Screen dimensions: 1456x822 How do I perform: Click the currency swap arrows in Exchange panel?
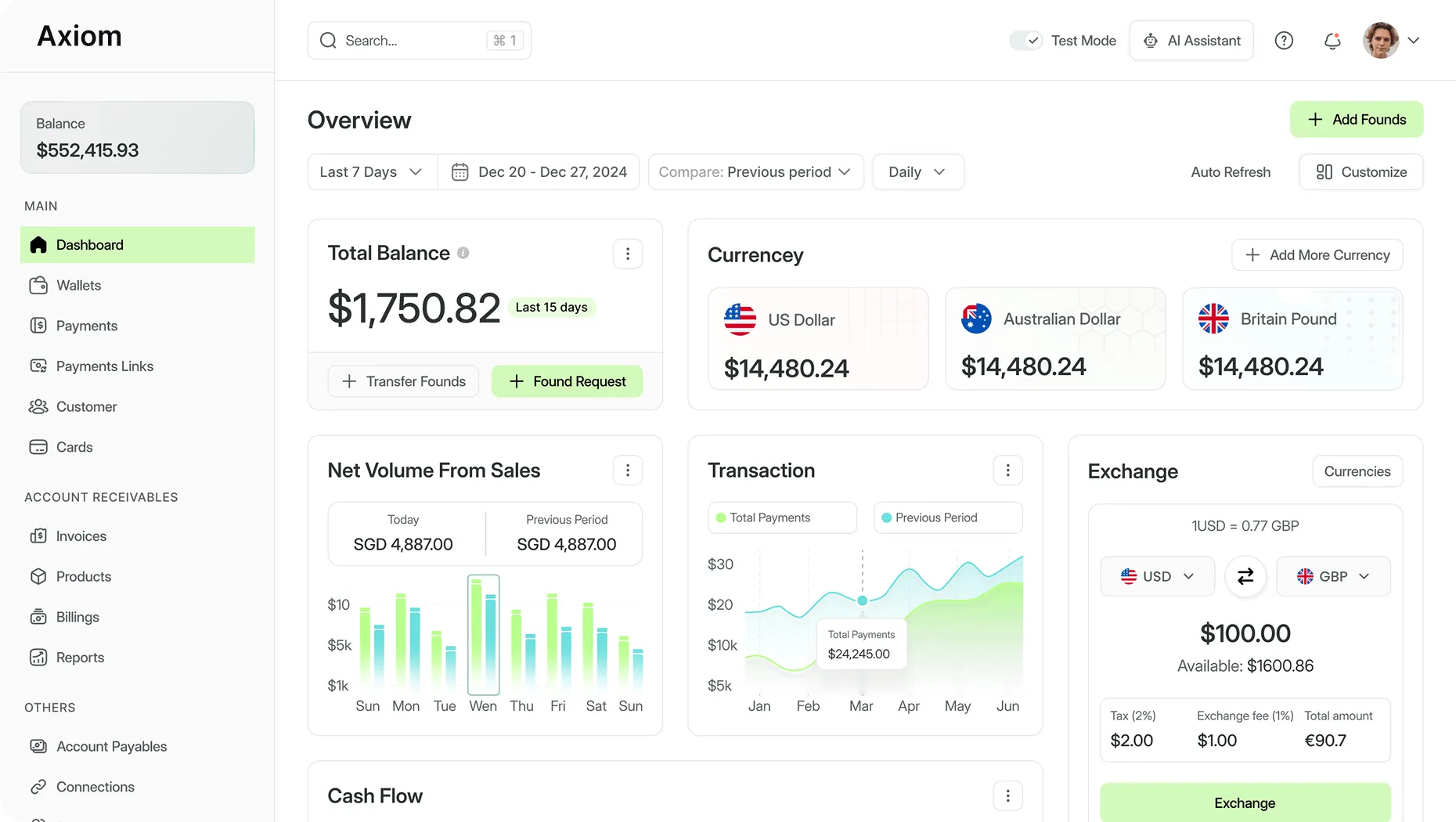point(1245,576)
